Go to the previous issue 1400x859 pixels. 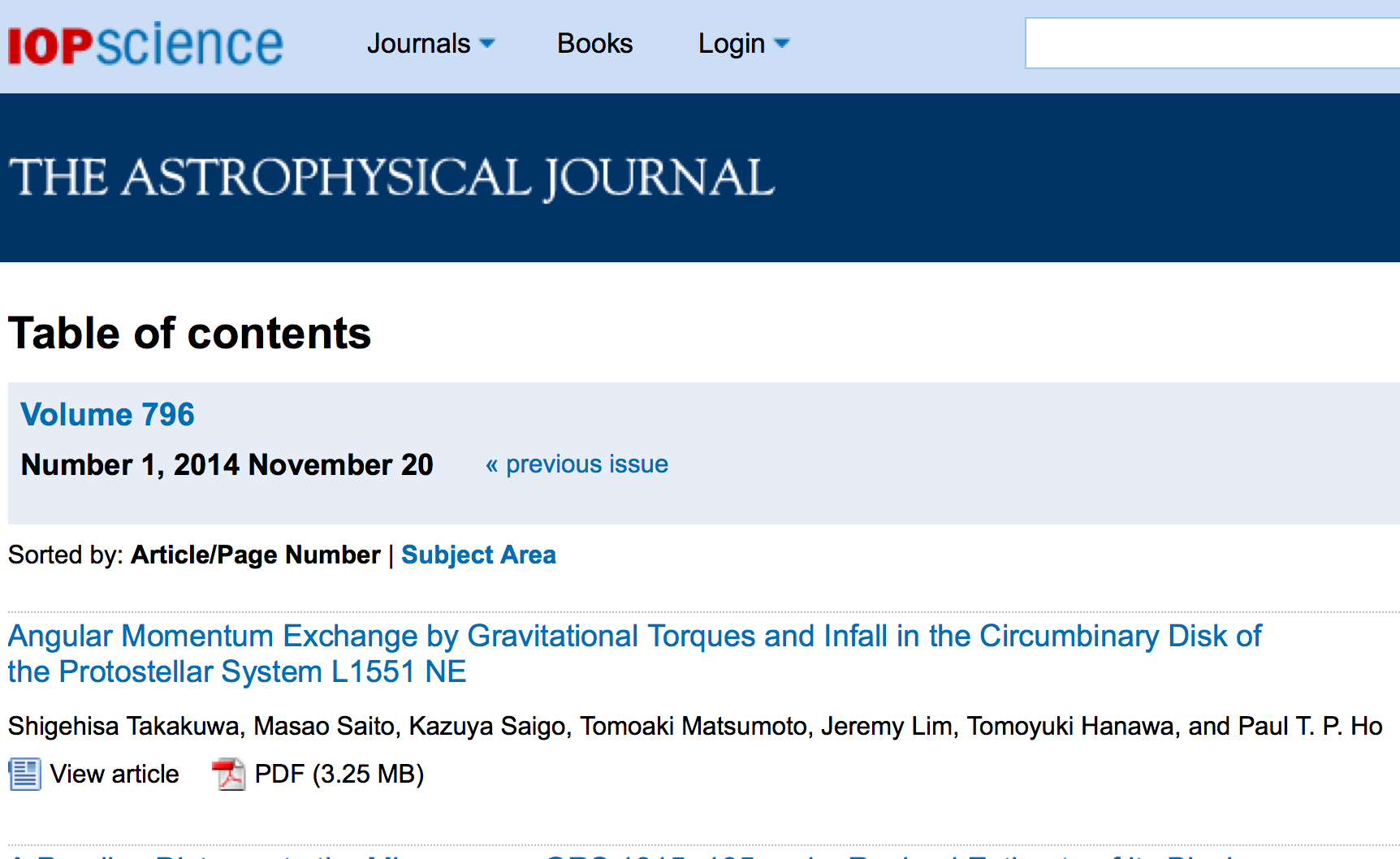tap(586, 464)
